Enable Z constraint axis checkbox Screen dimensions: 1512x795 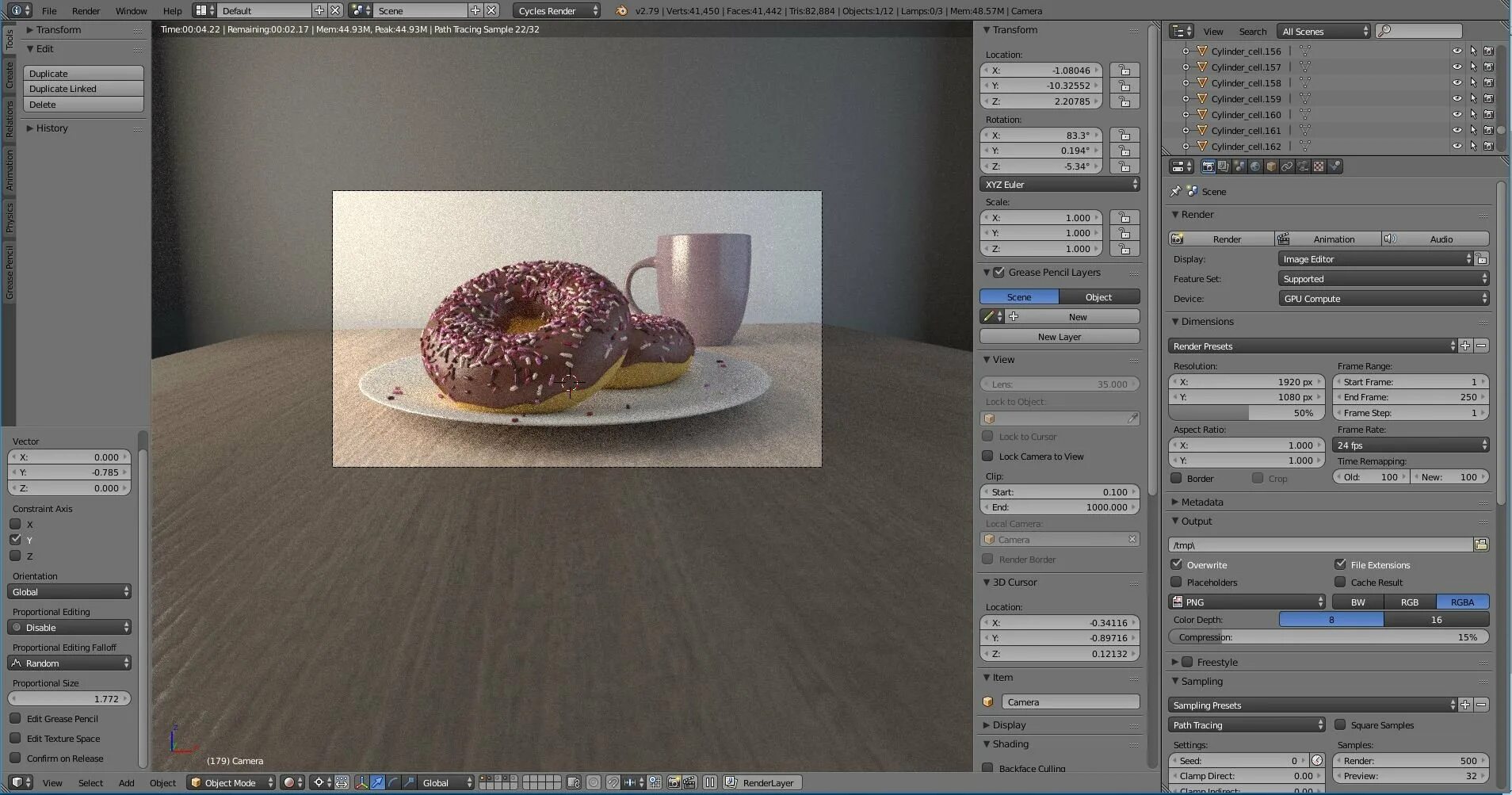[15, 556]
